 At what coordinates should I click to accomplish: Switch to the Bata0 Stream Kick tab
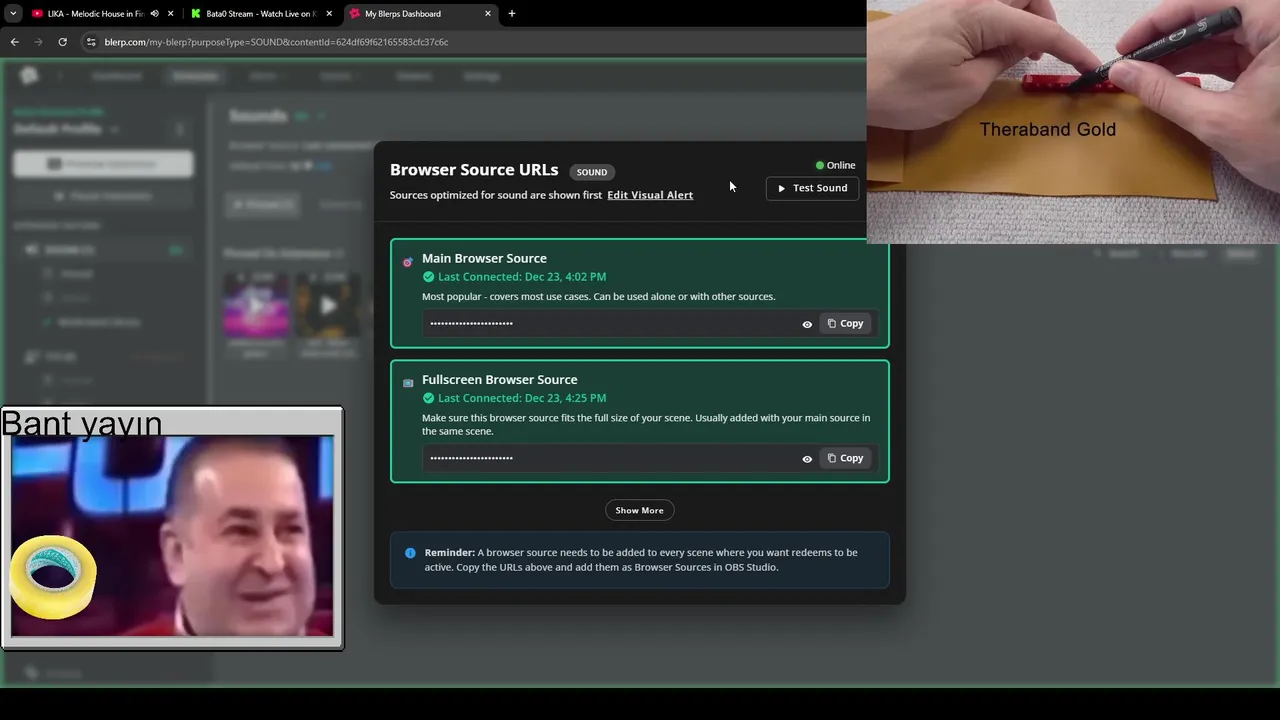coord(260,14)
